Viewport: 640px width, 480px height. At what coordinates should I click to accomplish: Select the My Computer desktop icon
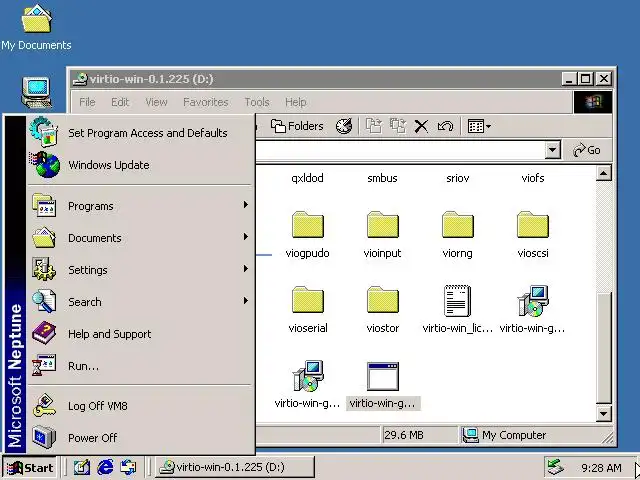36,93
